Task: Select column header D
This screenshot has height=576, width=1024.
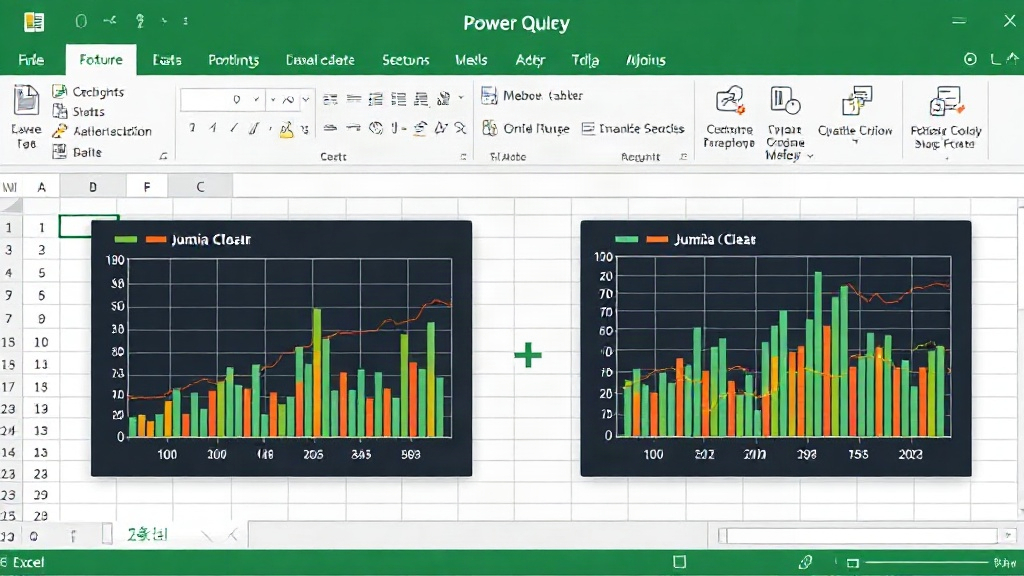Action: 93,187
